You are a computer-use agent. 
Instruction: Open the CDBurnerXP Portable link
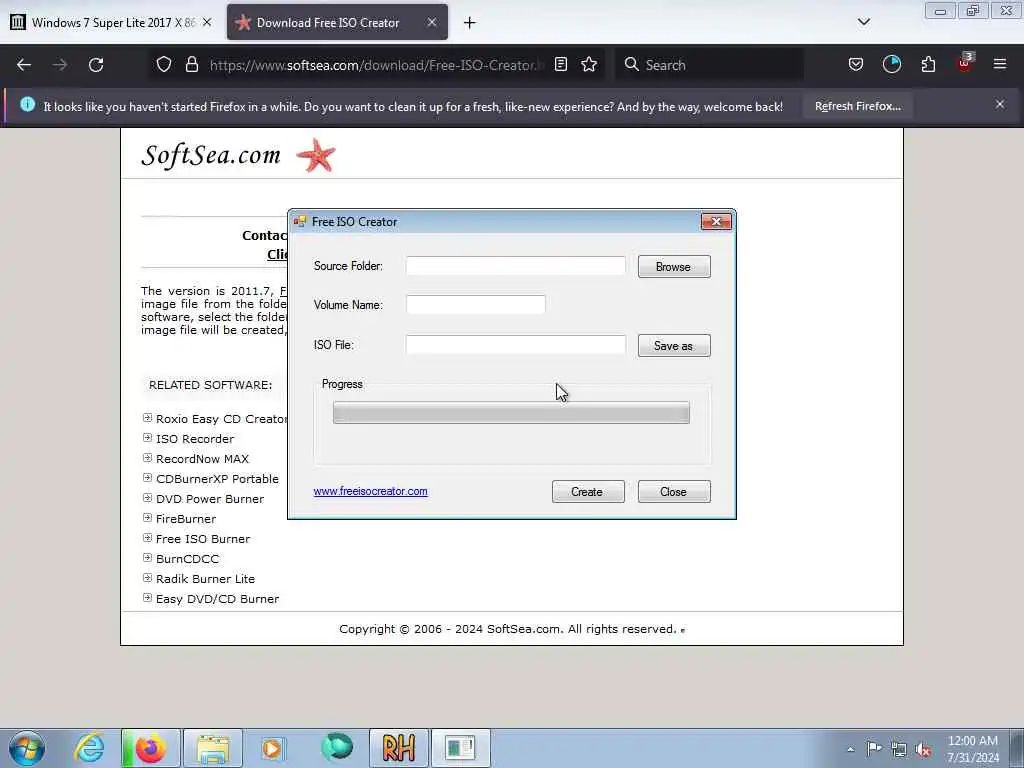(x=217, y=479)
